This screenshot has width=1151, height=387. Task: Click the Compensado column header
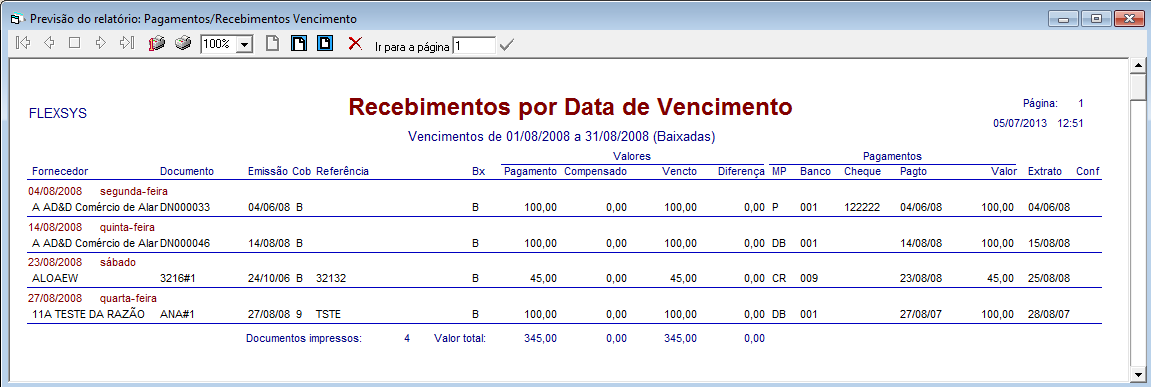pyautogui.click(x=595, y=171)
